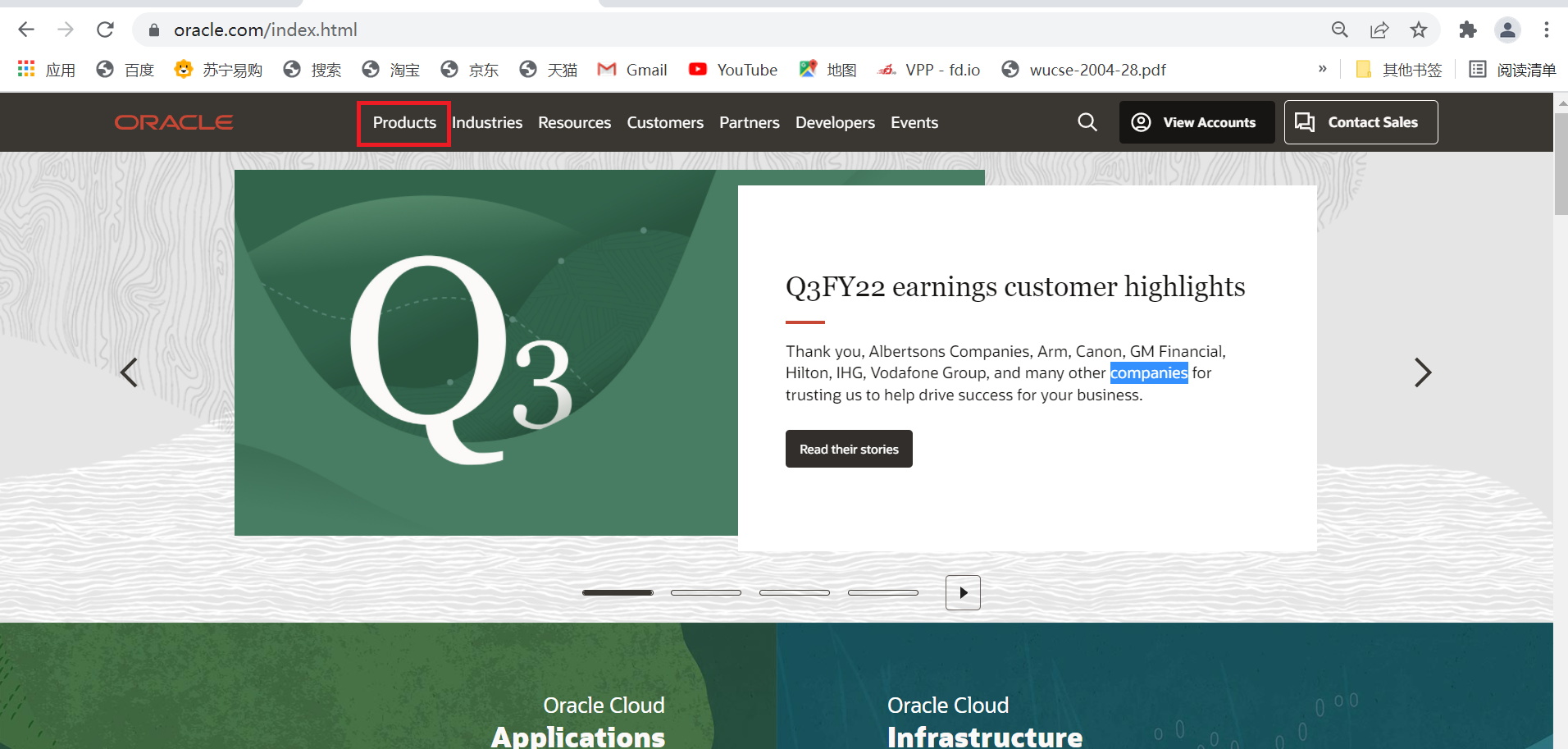Viewport: 1568px width, 749px height.
Task: Open the Developers menu
Action: [835, 122]
